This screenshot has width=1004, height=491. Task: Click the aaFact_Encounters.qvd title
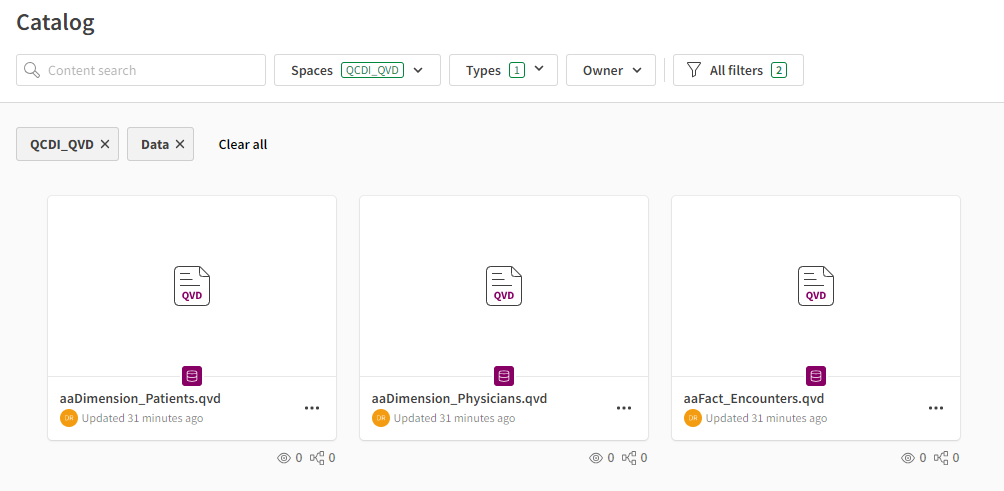754,399
